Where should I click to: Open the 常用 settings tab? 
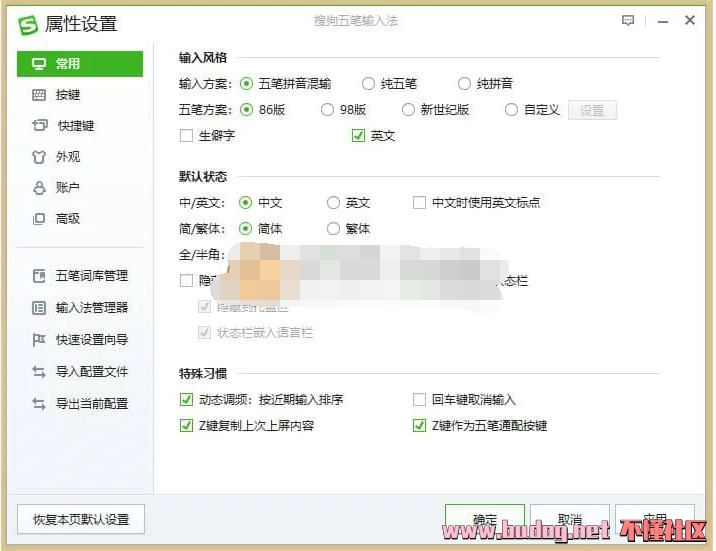[80, 64]
